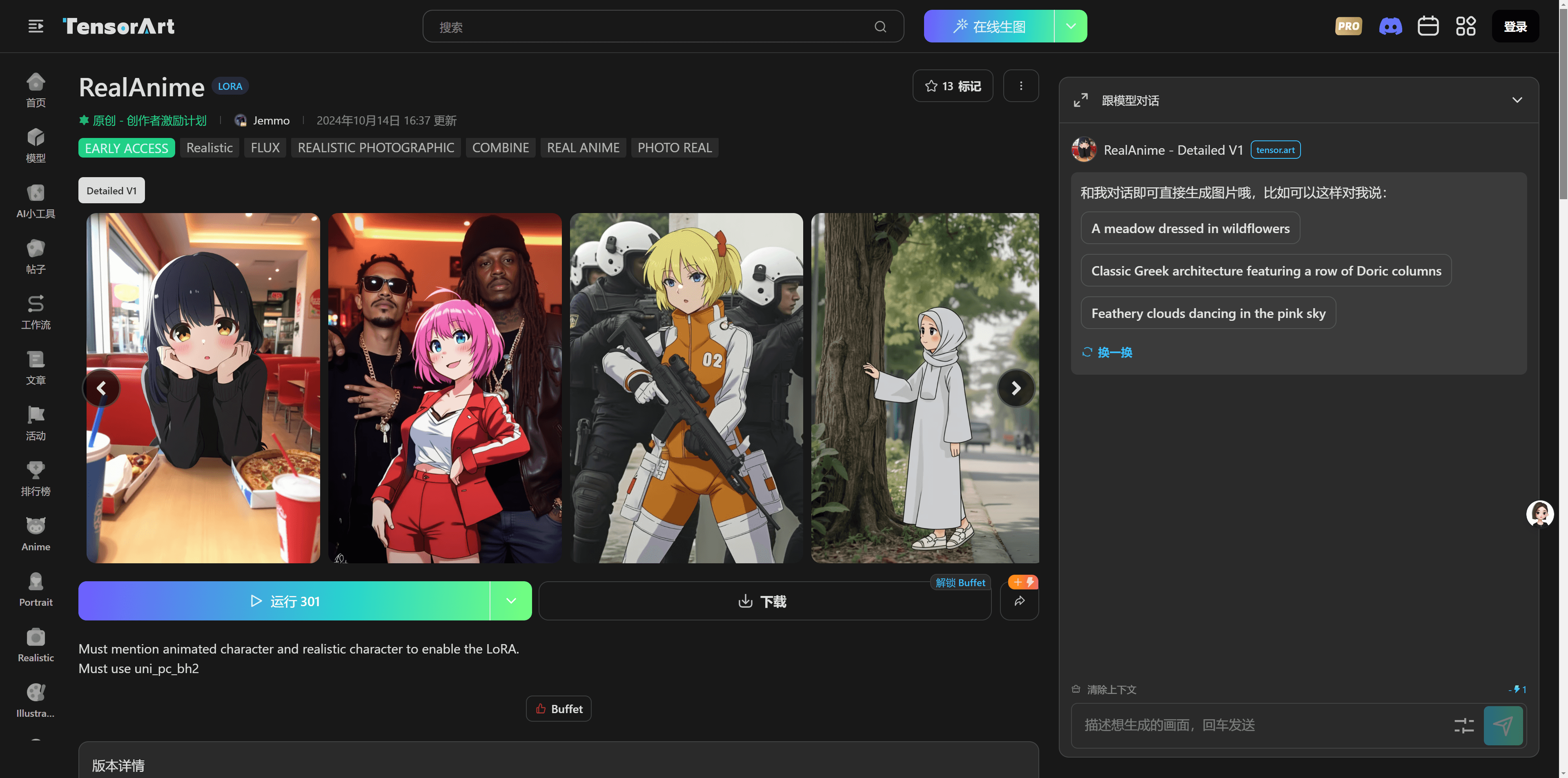The image size is (1568, 778).
Task: Open 工作流 workflows in the sidebar
Action: pyautogui.click(x=36, y=312)
